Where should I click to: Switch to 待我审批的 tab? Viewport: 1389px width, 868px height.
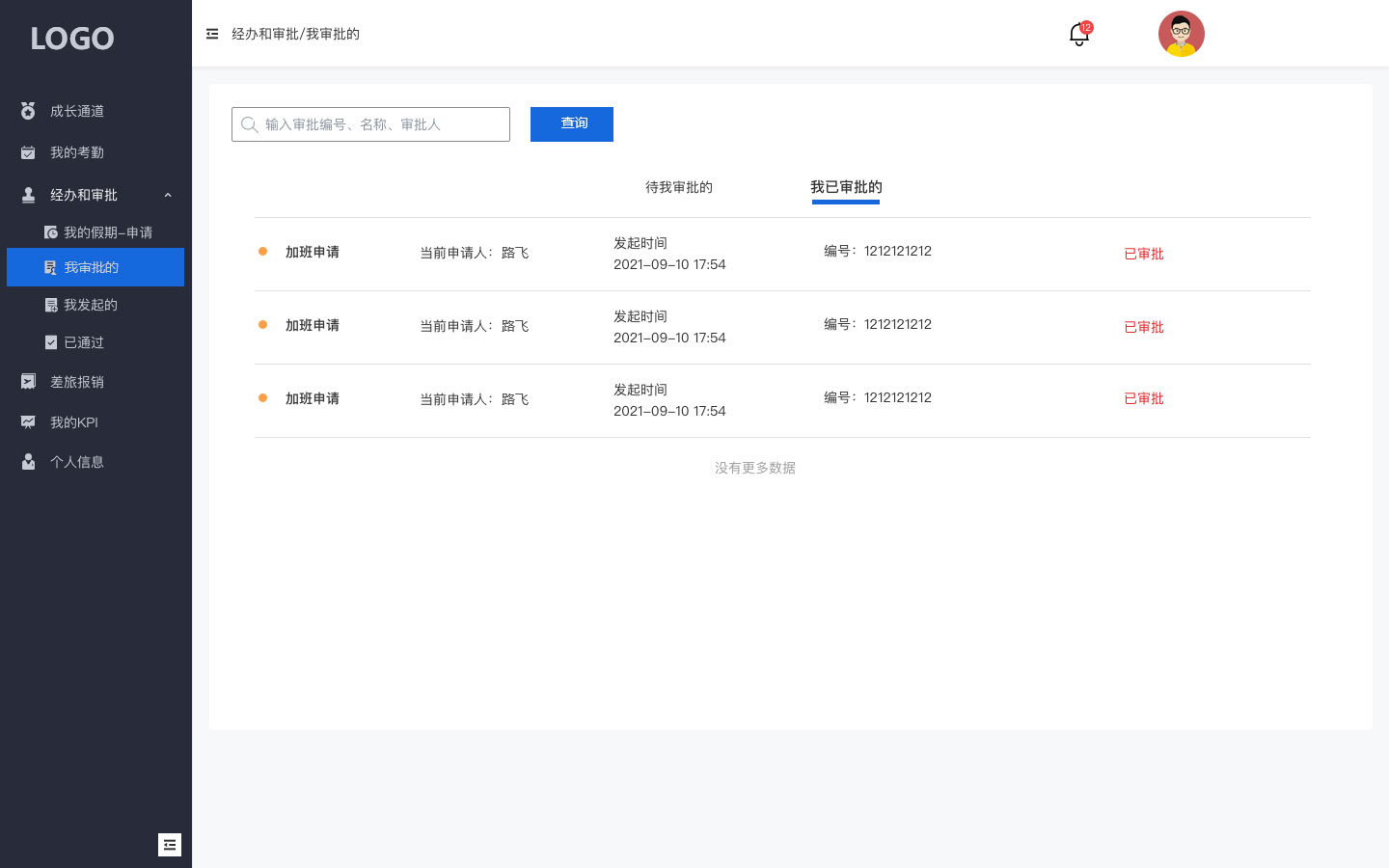pos(679,187)
